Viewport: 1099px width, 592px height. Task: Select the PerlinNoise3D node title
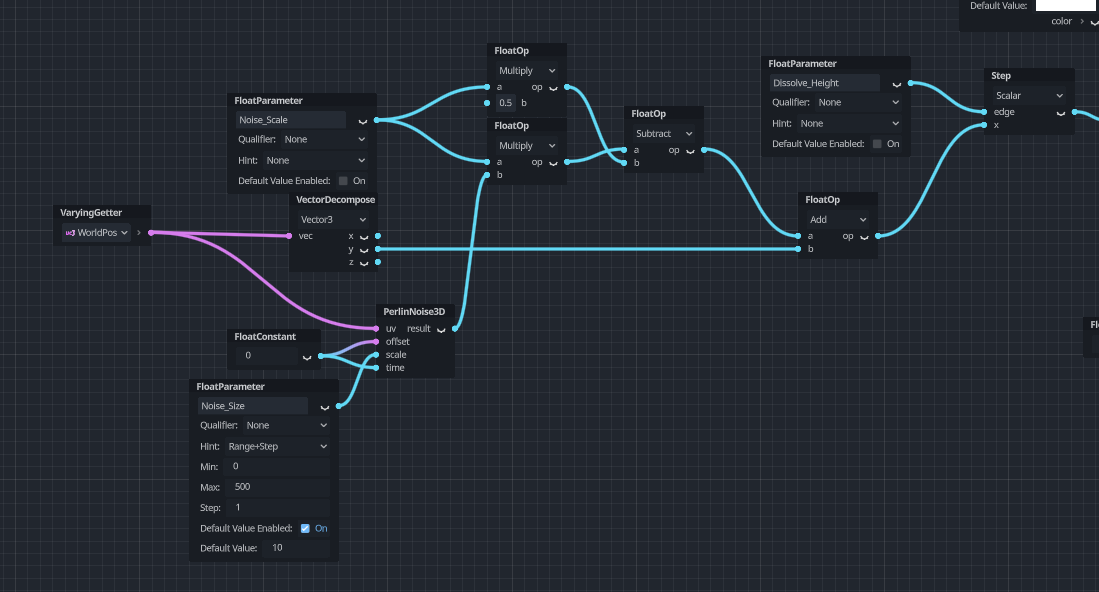coord(414,312)
